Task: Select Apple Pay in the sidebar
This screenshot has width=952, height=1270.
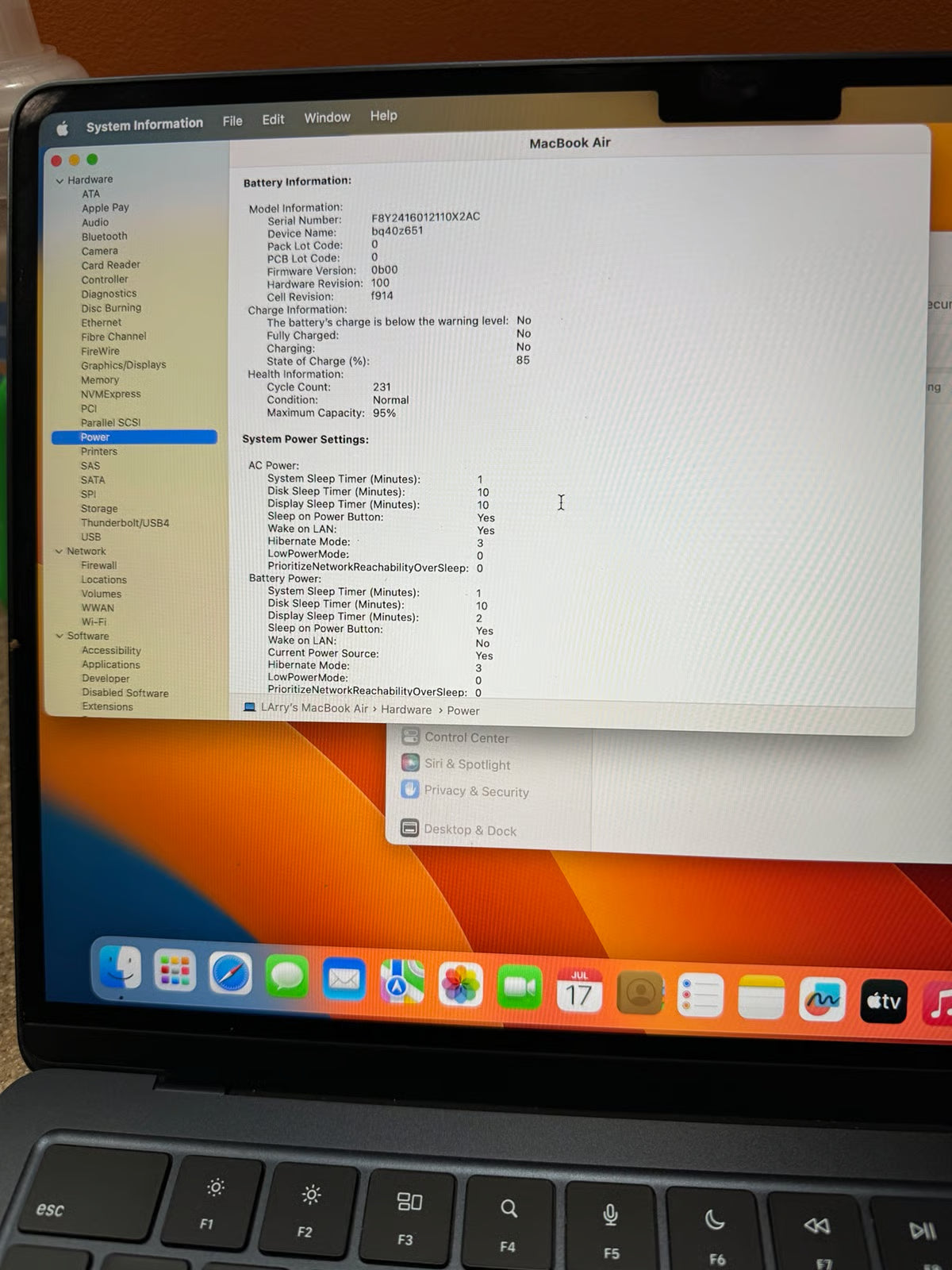Action: [x=105, y=208]
